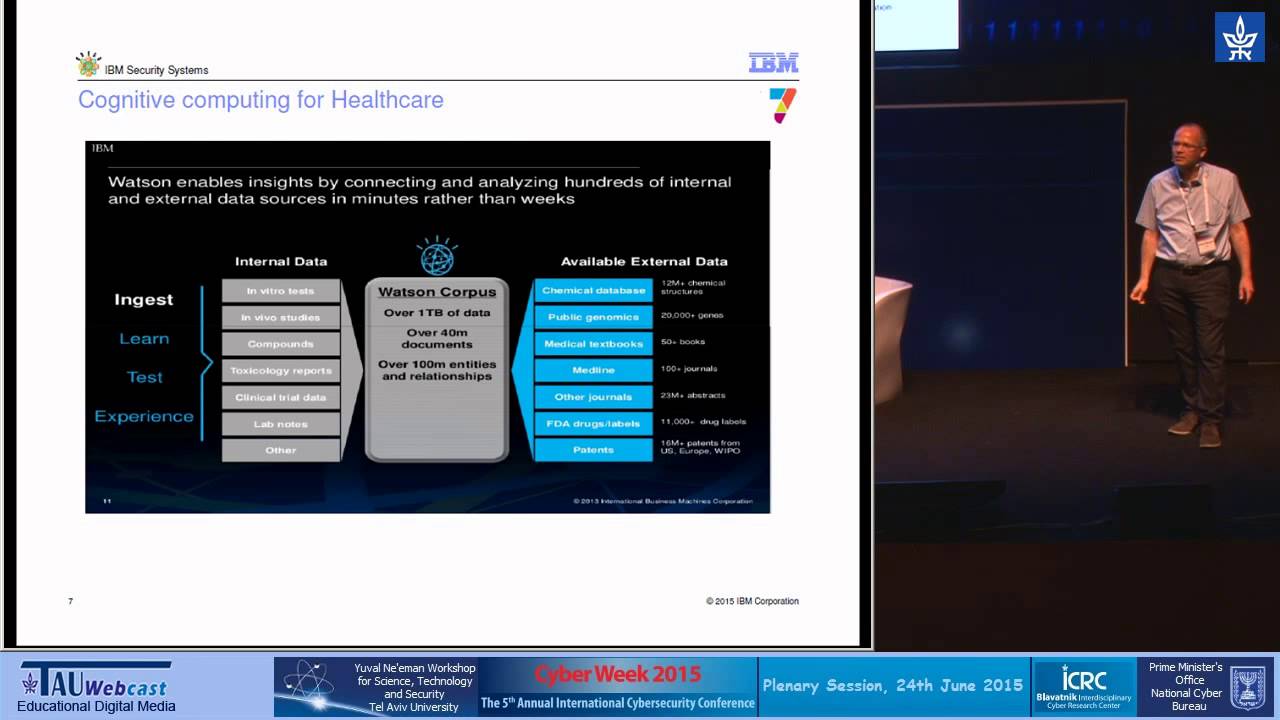Screen dimensions: 1280x720
Task: Click the Lab notes box
Action: 281,424
